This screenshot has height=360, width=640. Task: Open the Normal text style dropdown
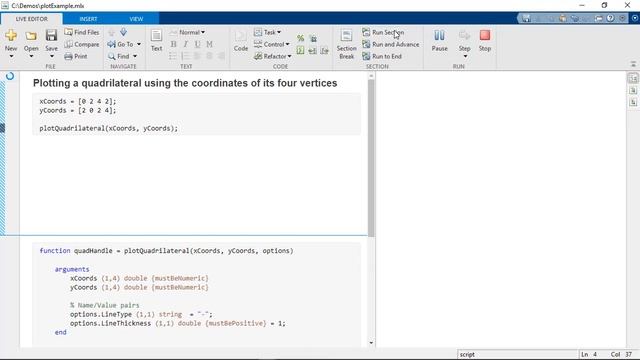click(x=187, y=32)
